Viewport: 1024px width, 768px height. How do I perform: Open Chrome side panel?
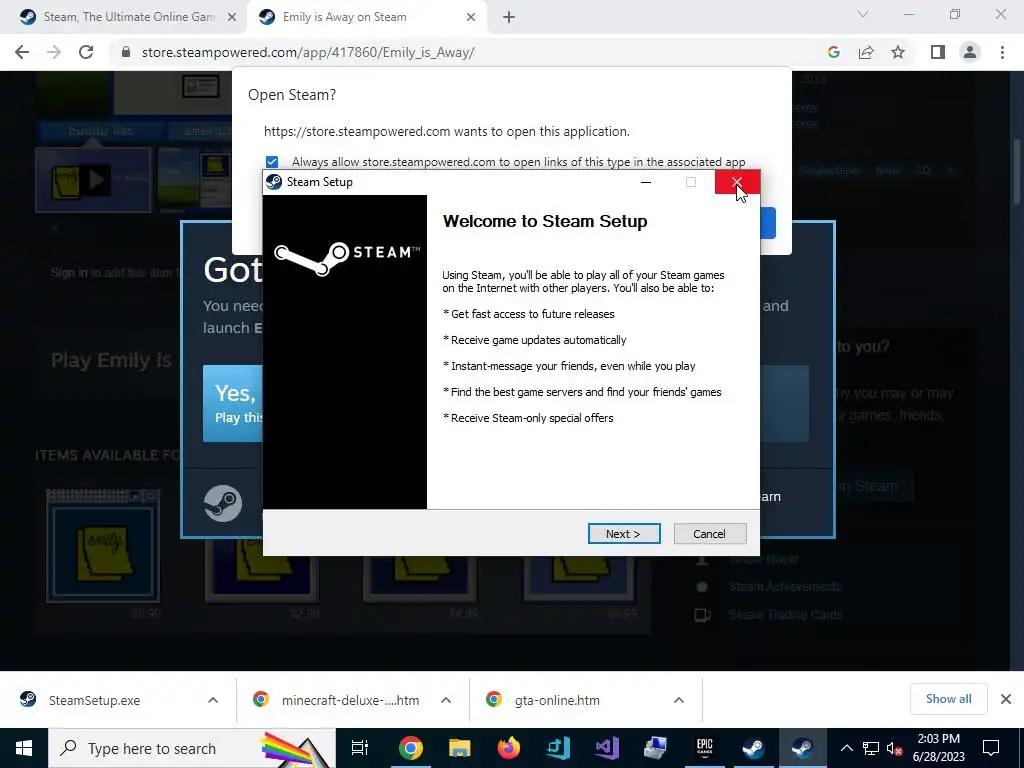(938, 52)
